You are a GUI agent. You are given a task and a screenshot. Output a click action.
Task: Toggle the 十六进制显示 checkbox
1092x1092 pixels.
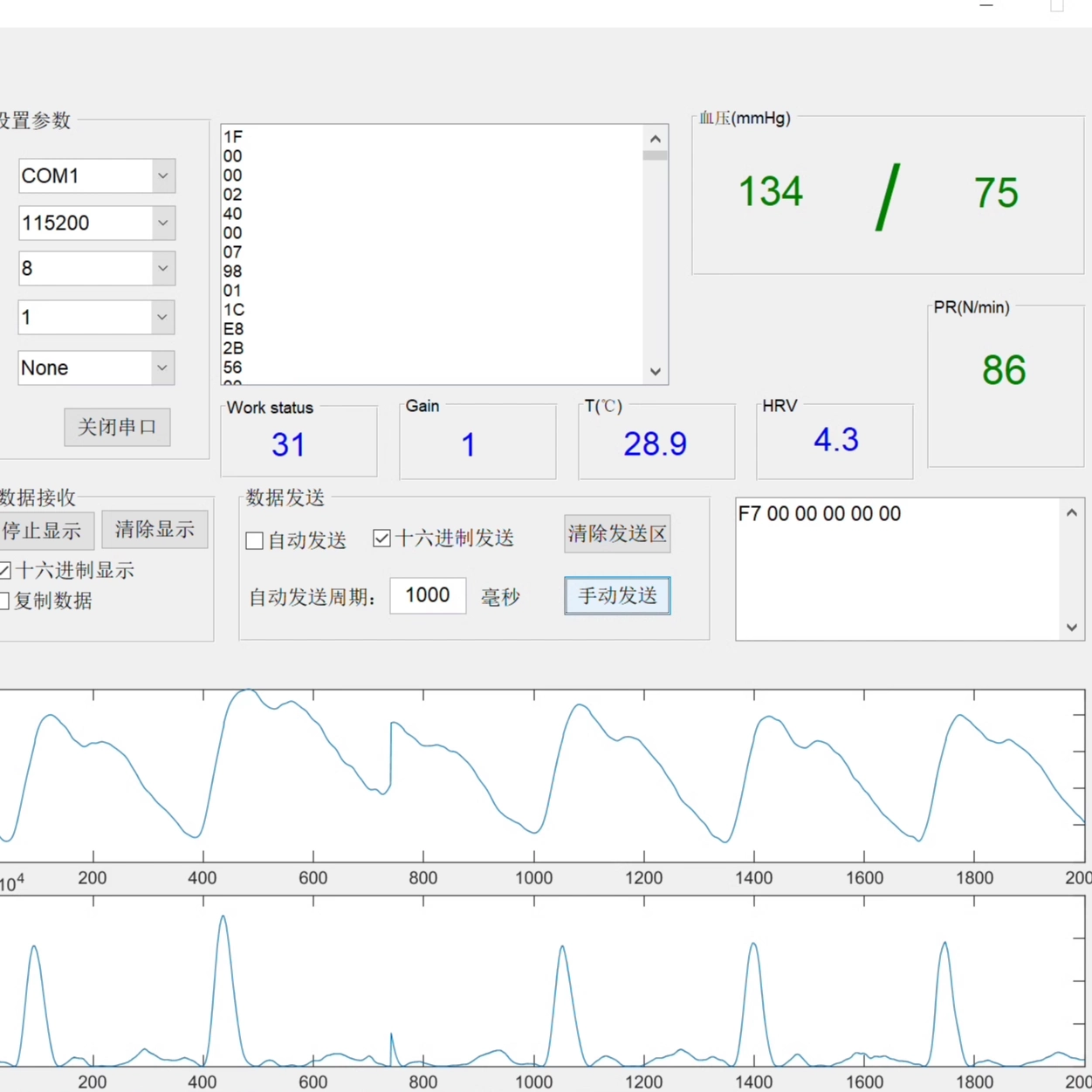pyautogui.click(x=5, y=571)
